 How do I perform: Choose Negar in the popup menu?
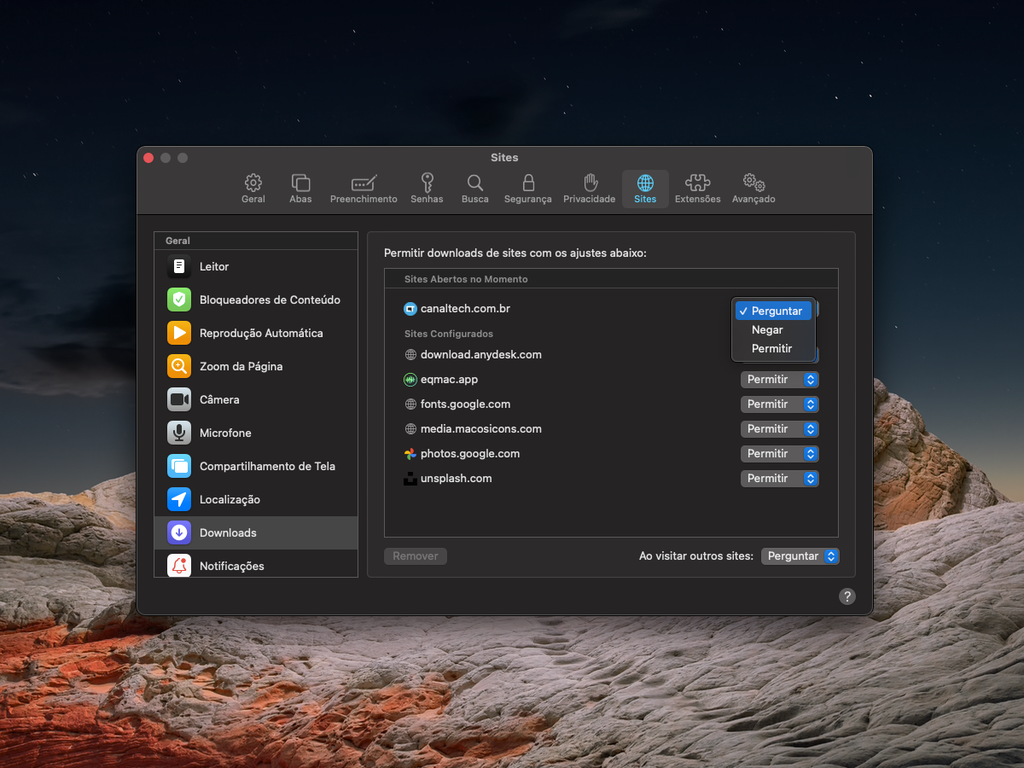point(774,330)
